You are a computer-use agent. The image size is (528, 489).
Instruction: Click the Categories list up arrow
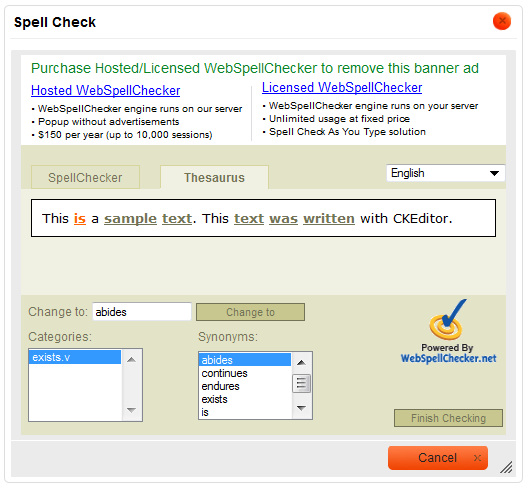pos(131,360)
